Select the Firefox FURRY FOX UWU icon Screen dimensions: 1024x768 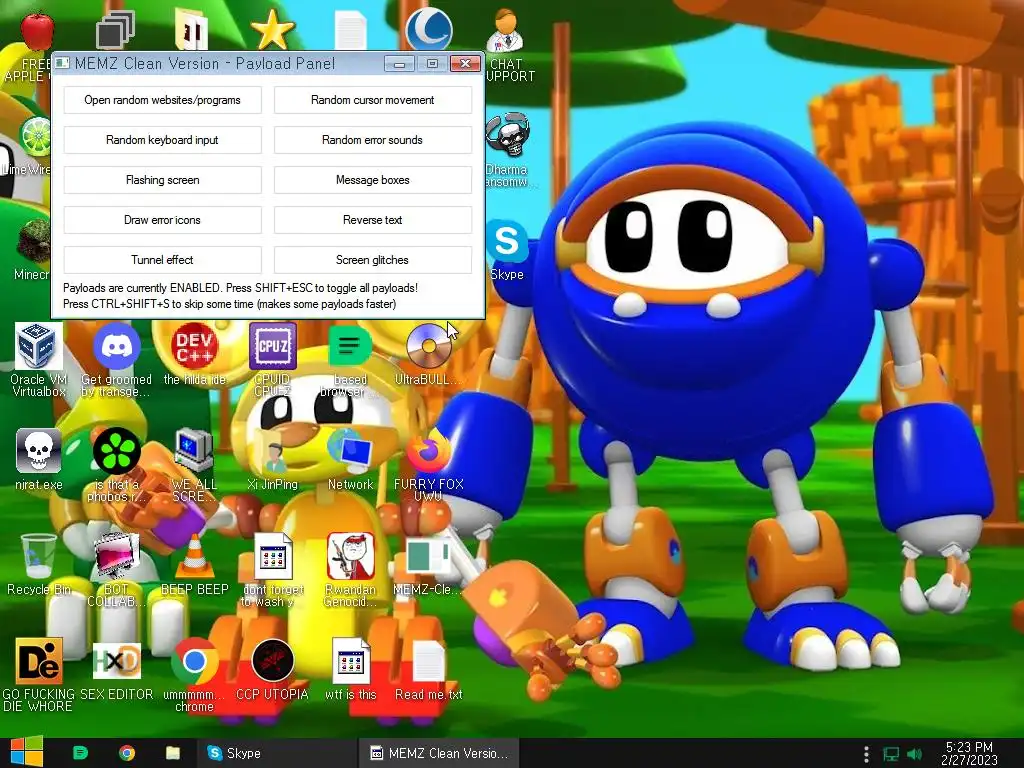point(428,451)
